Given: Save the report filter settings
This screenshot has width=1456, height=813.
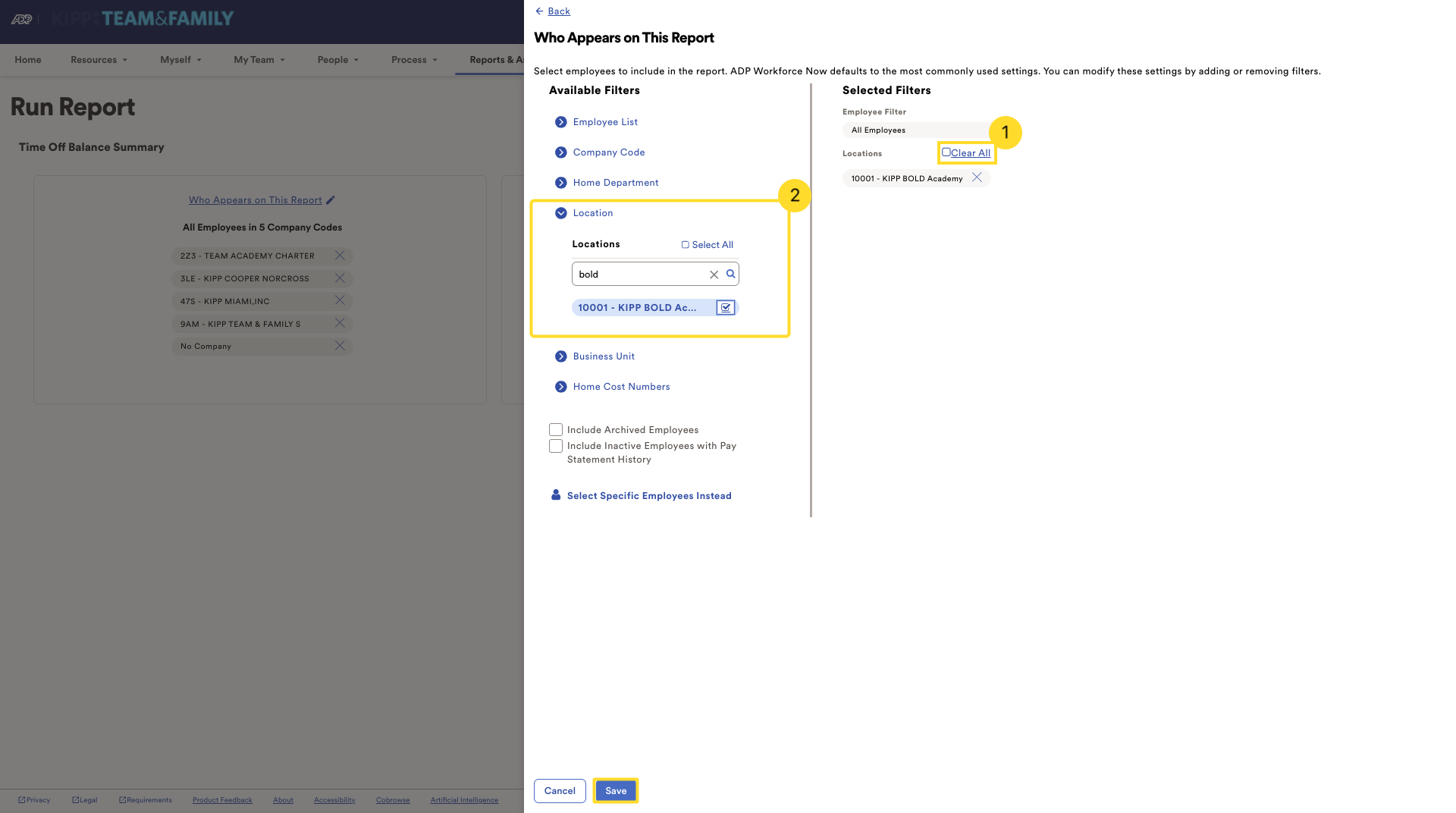Looking at the screenshot, I should (615, 790).
